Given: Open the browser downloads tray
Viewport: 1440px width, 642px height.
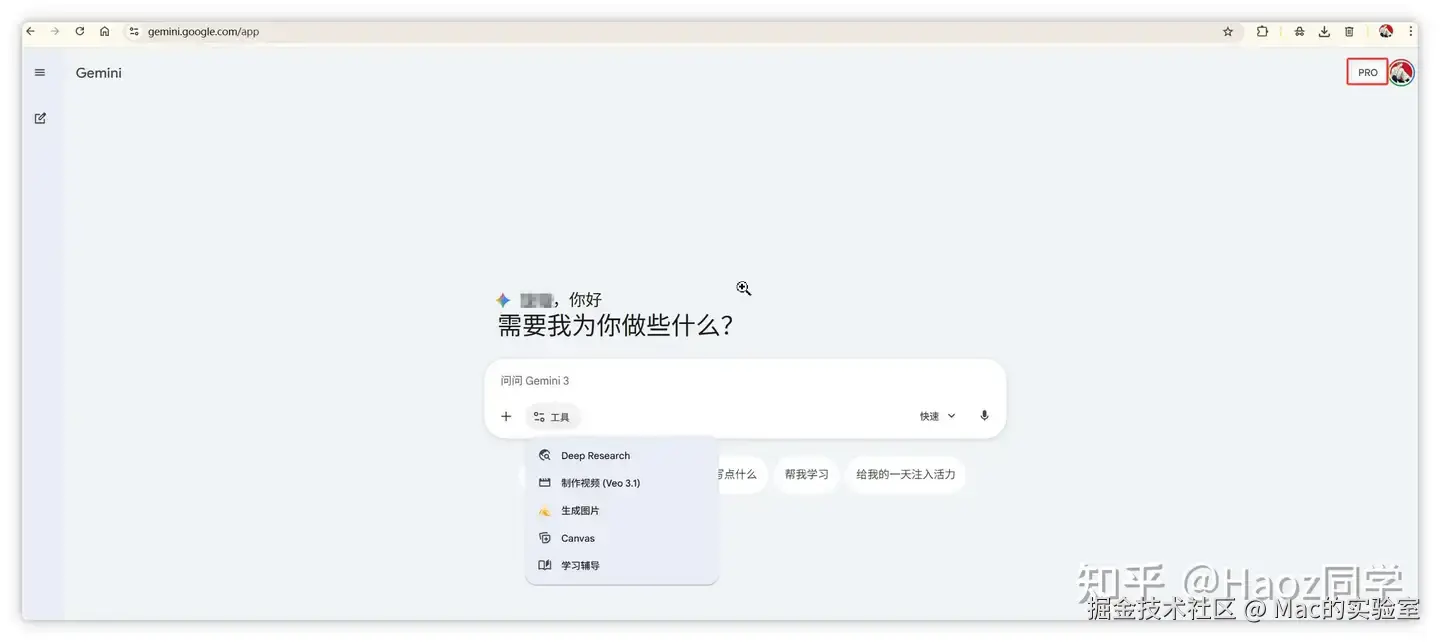Looking at the screenshot, I should [x=1324, y=31].
